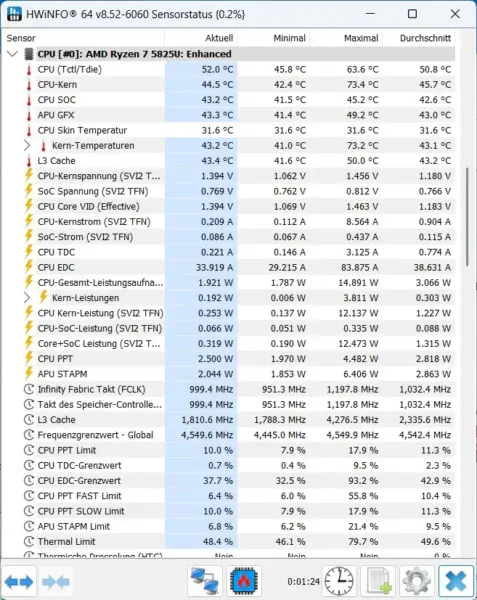477x600 pixels.
Task: Expand the Kern-Temperaturen subgroup
Action: tap(27, 146)
